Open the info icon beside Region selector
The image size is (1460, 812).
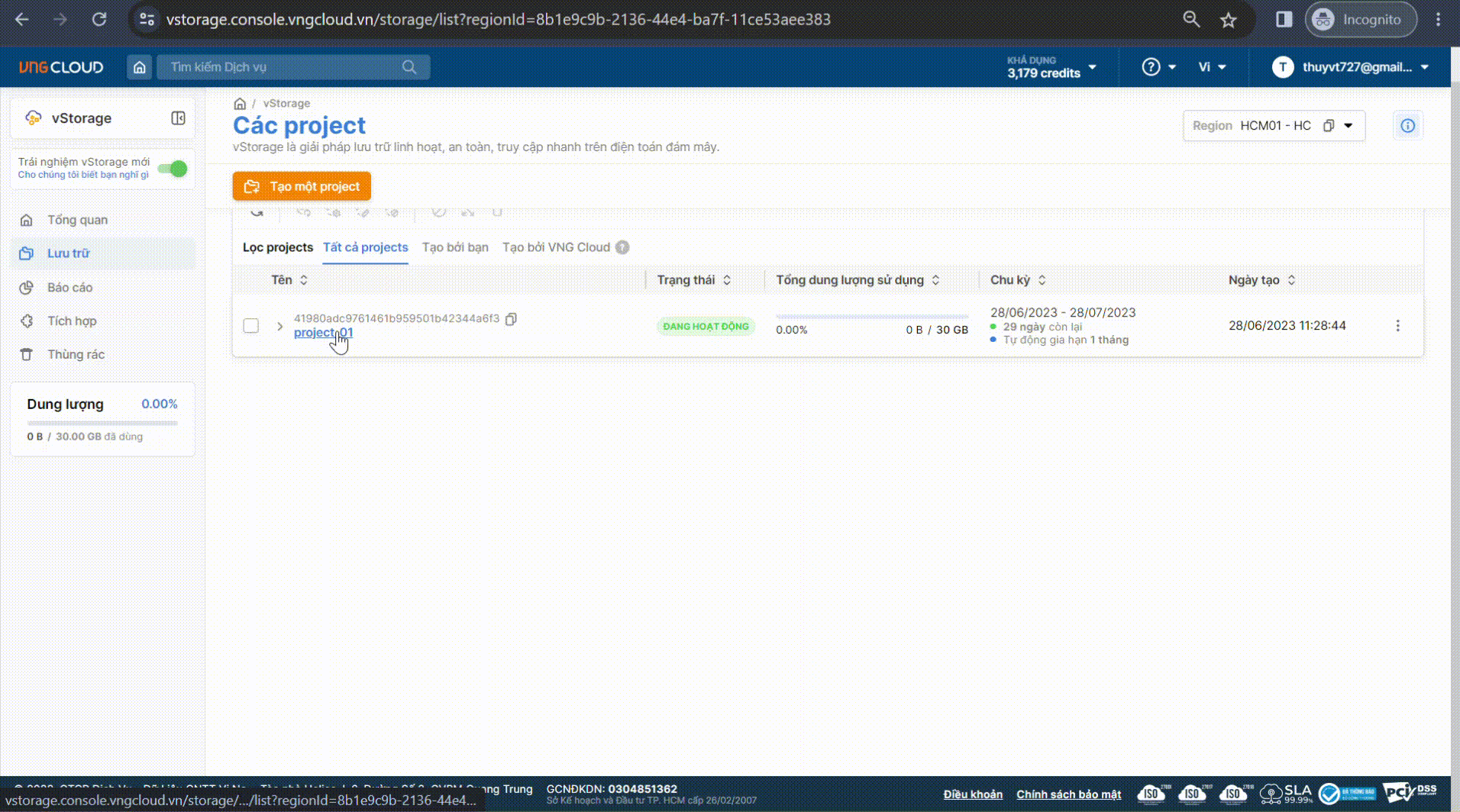pos(1407,126)
